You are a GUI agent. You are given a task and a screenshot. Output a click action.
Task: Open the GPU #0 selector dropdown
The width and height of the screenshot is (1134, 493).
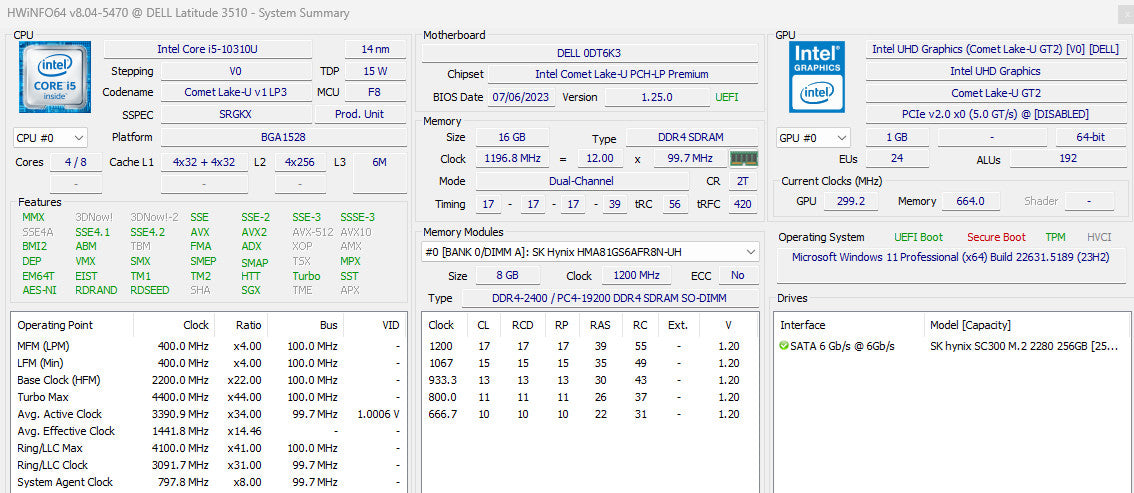coord(814,137)
